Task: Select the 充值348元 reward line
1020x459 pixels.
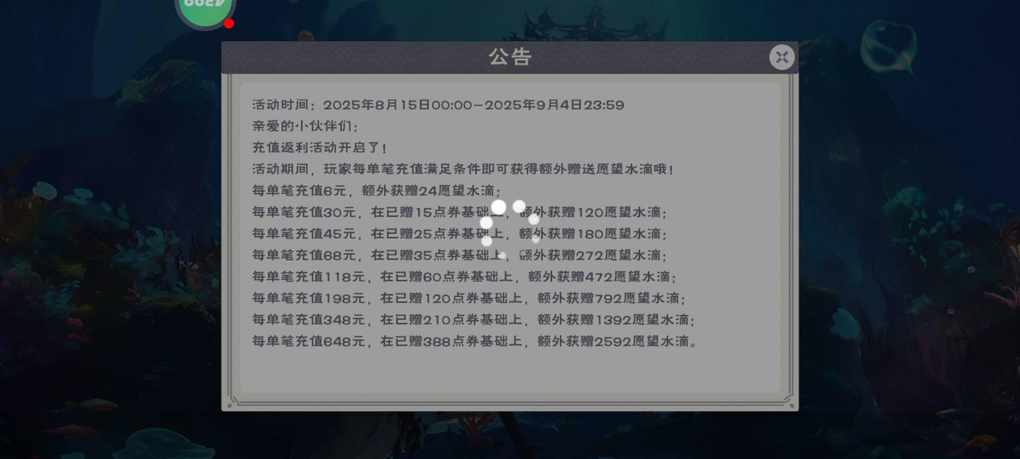Action: click(474, 319)
